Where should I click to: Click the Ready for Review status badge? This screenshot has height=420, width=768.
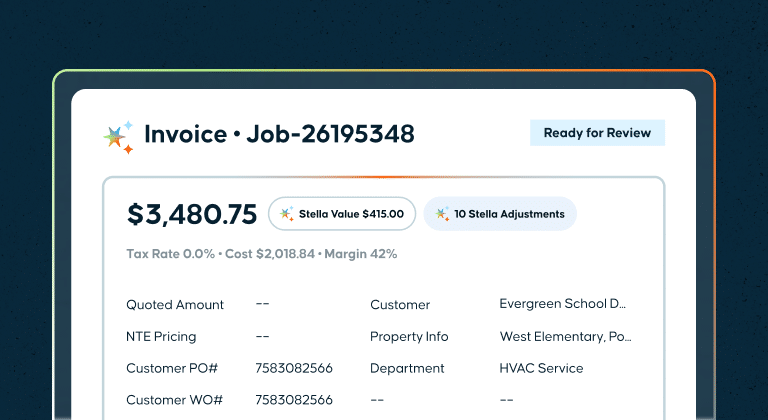coord(597,133)
